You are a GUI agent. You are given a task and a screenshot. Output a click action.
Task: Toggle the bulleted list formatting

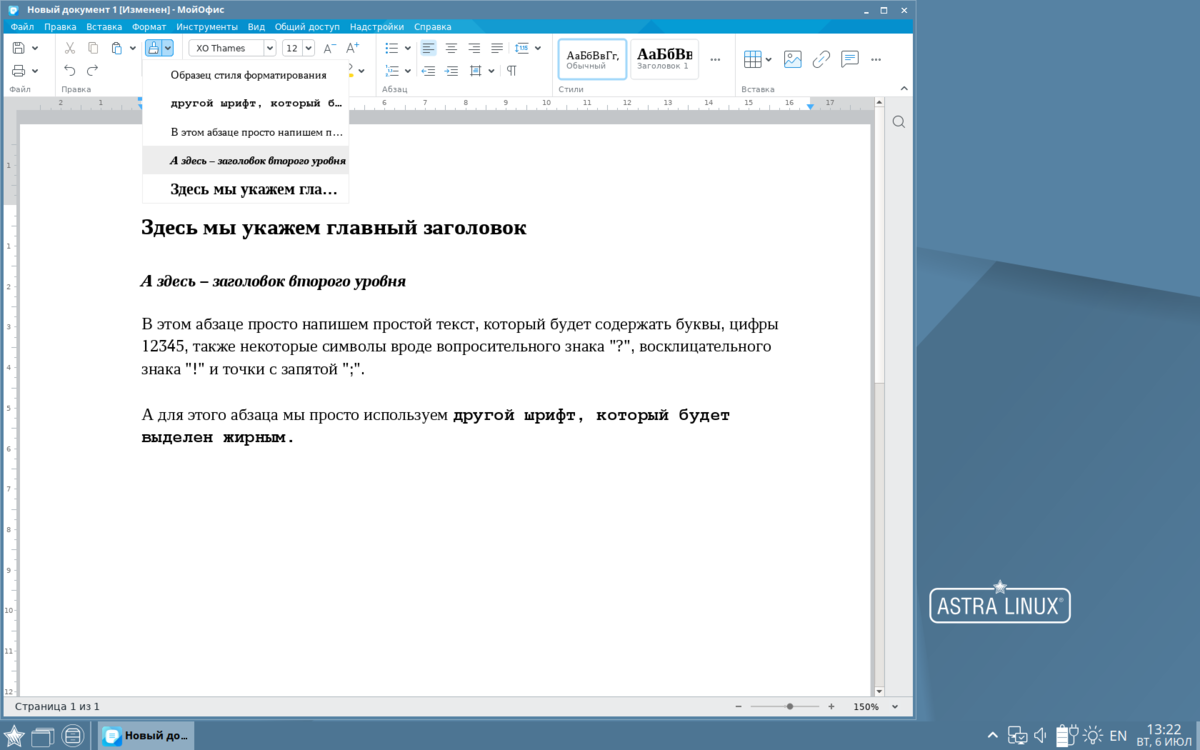(391, 48)
